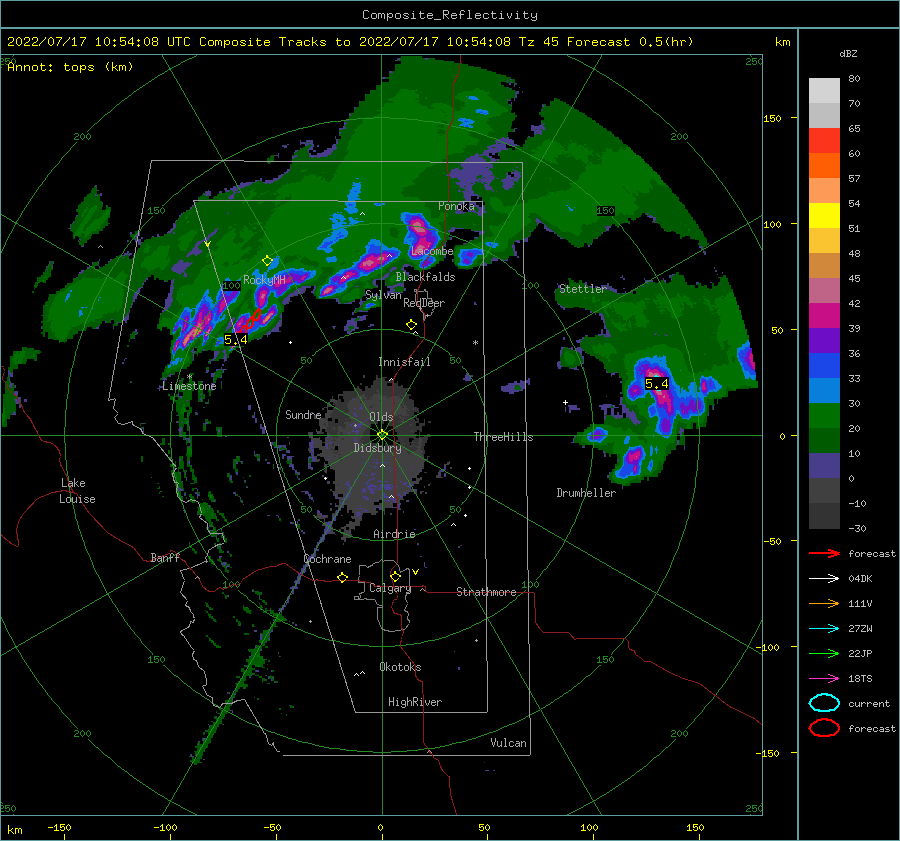Click the Cochrane town label
The width and height of the screenshot is (900, 841).
327,559
